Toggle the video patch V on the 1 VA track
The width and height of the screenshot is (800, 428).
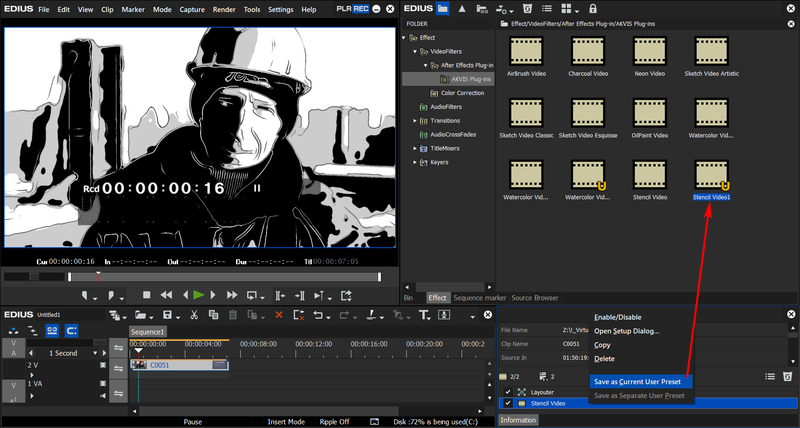[14, 385]
